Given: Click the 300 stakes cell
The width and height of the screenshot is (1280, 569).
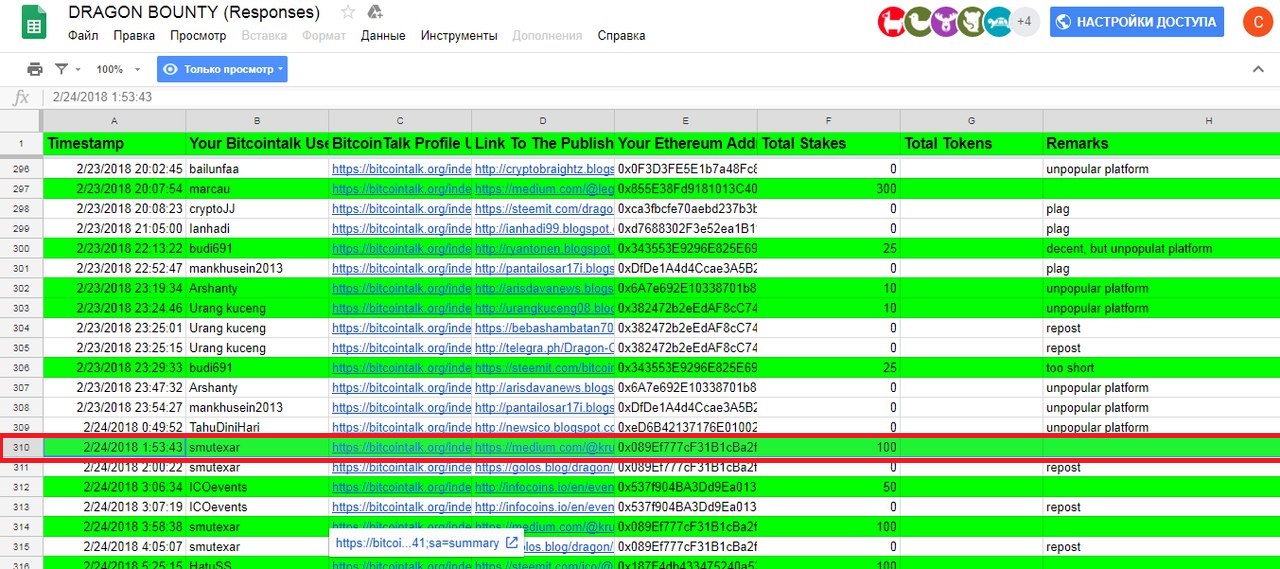Looking at the screenshot, I should [x=828, y=188].
